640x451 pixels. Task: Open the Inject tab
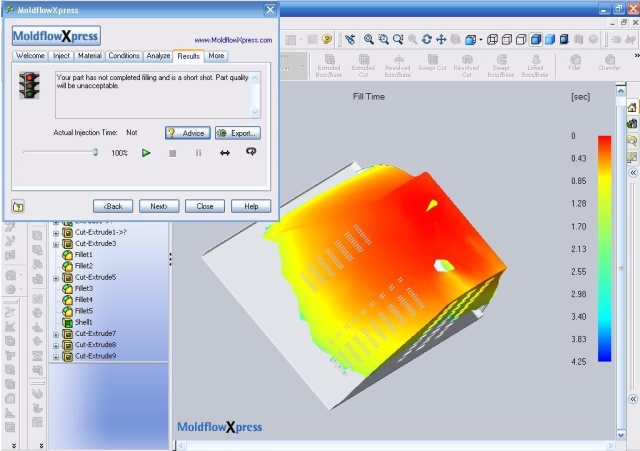[61, 56]
